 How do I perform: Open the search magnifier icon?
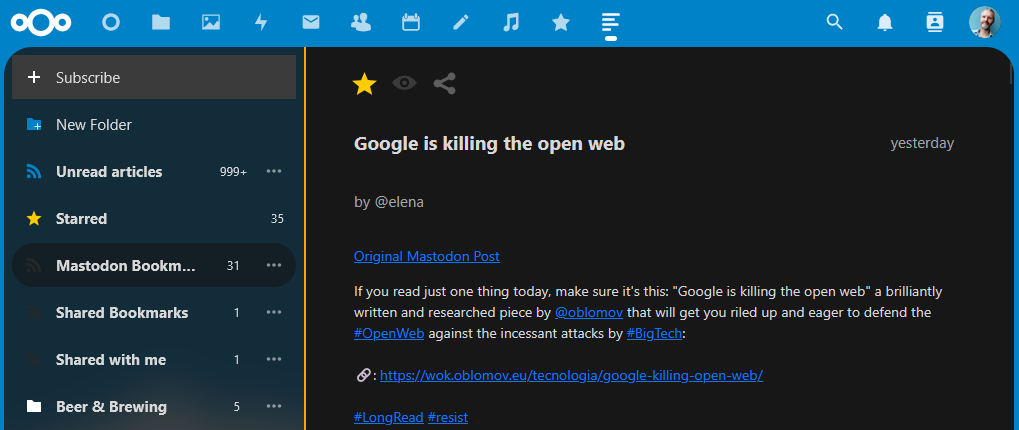[834, 23]
